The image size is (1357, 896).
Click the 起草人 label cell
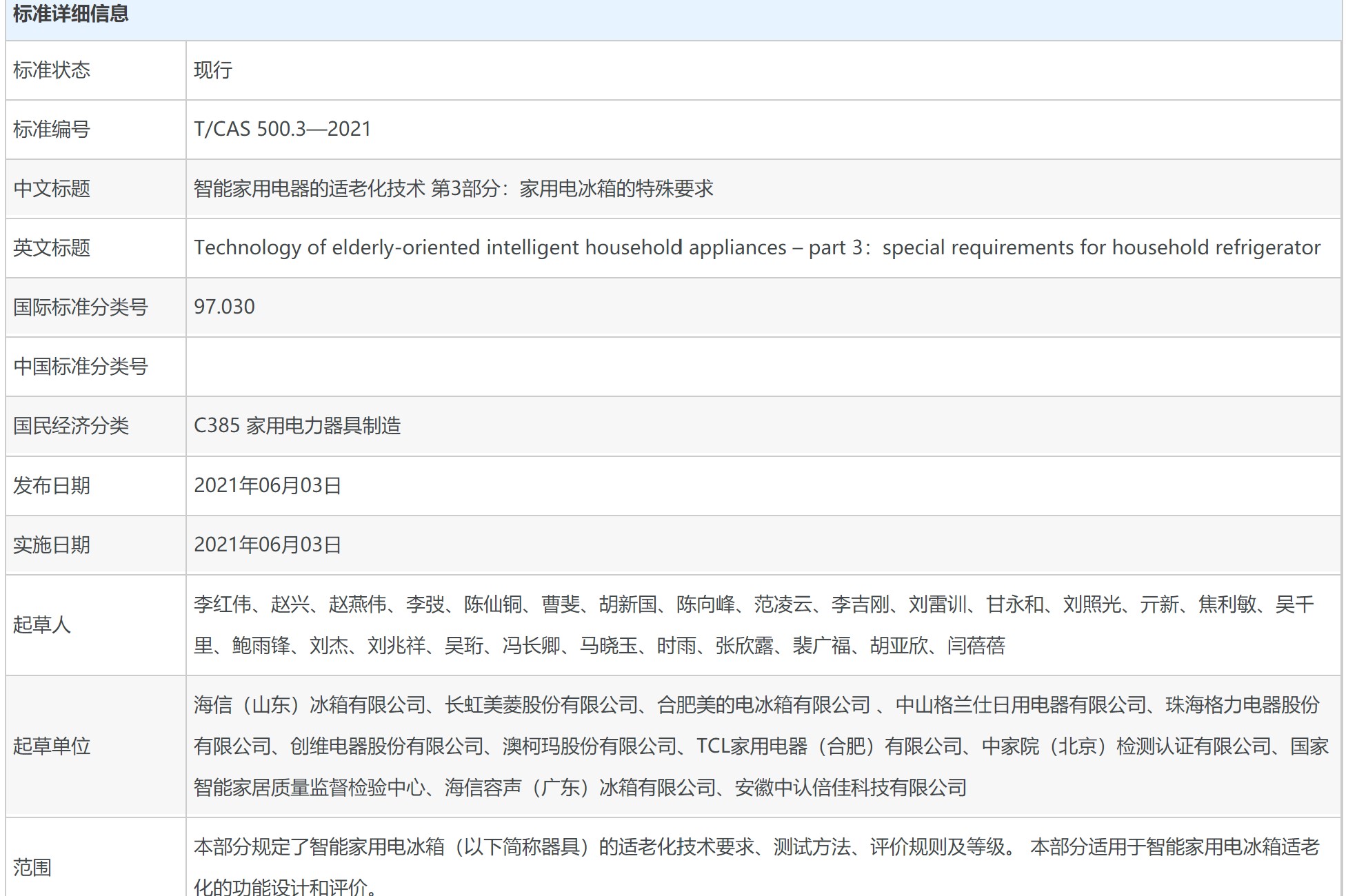point(42,625)
